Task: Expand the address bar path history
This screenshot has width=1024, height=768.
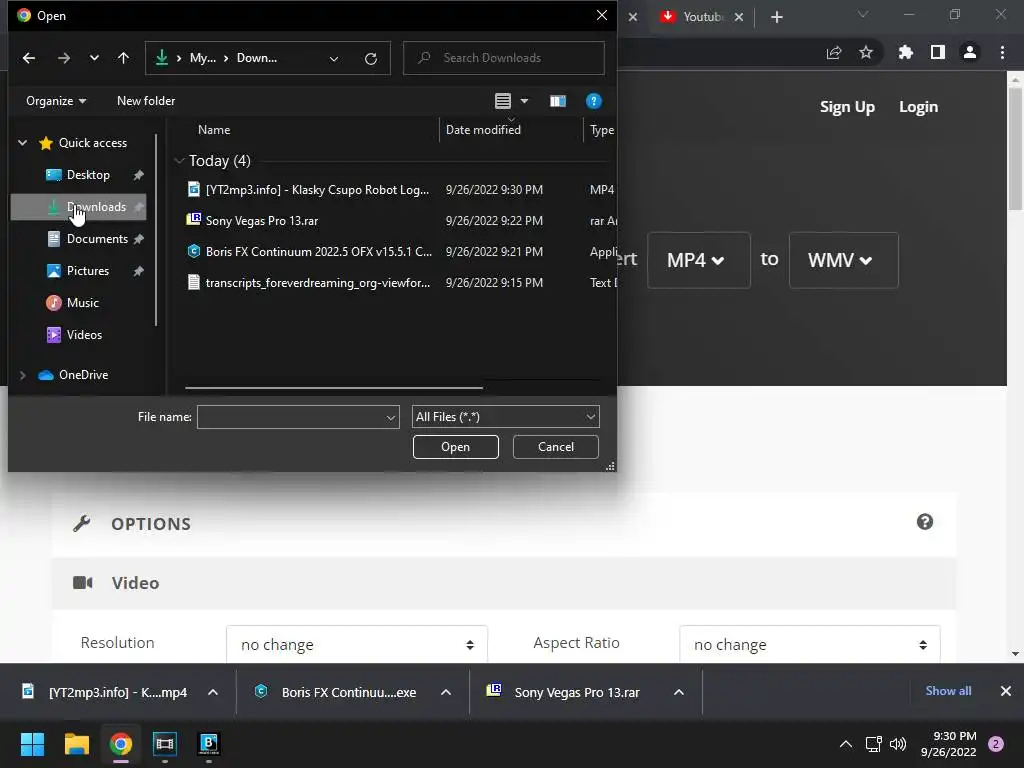Action: coord(334,59)
